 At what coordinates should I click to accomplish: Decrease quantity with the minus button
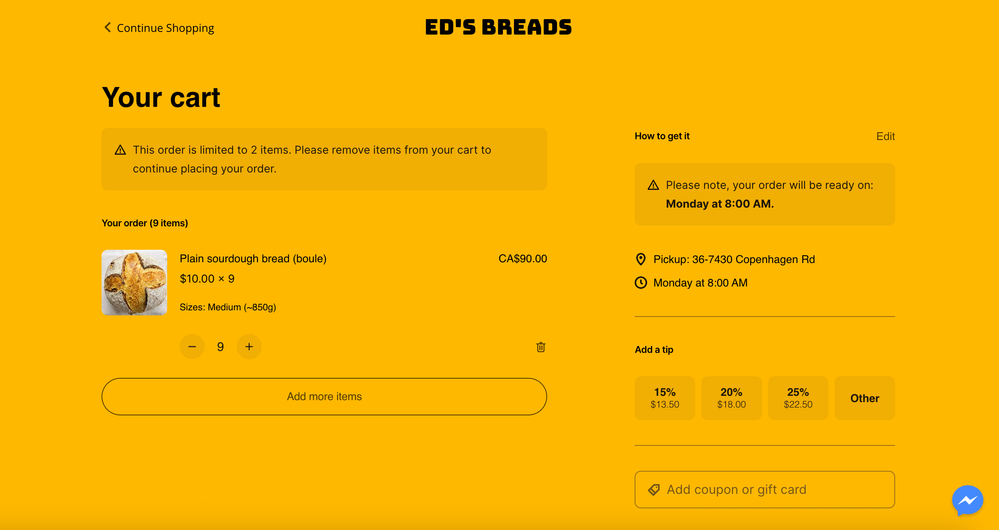point(192,347)
